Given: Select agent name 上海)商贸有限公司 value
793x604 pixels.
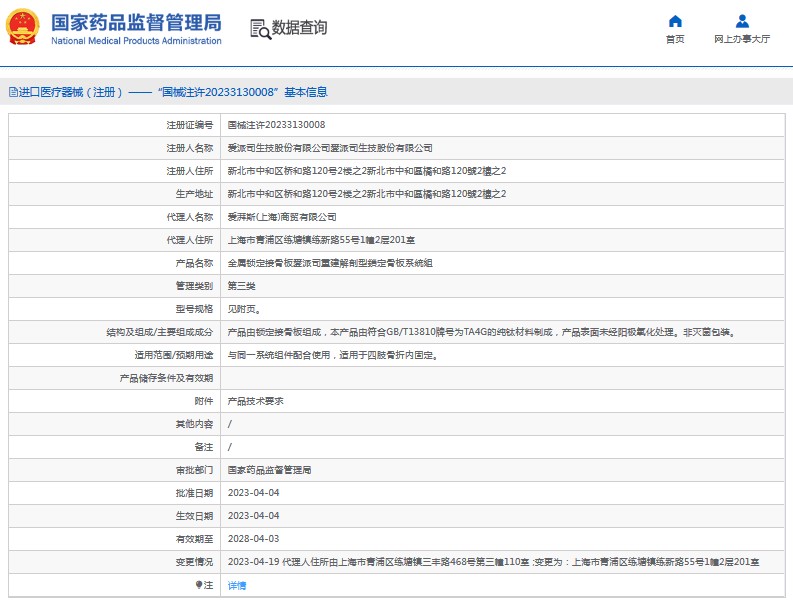Looking at the screenshot, I should pos(282,217).
